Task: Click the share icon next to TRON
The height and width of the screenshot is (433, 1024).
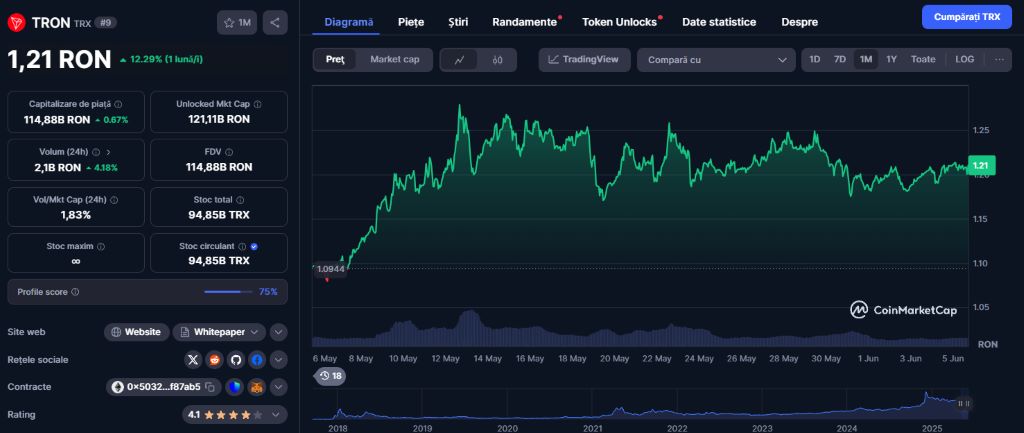Action: tap(275, 22)
